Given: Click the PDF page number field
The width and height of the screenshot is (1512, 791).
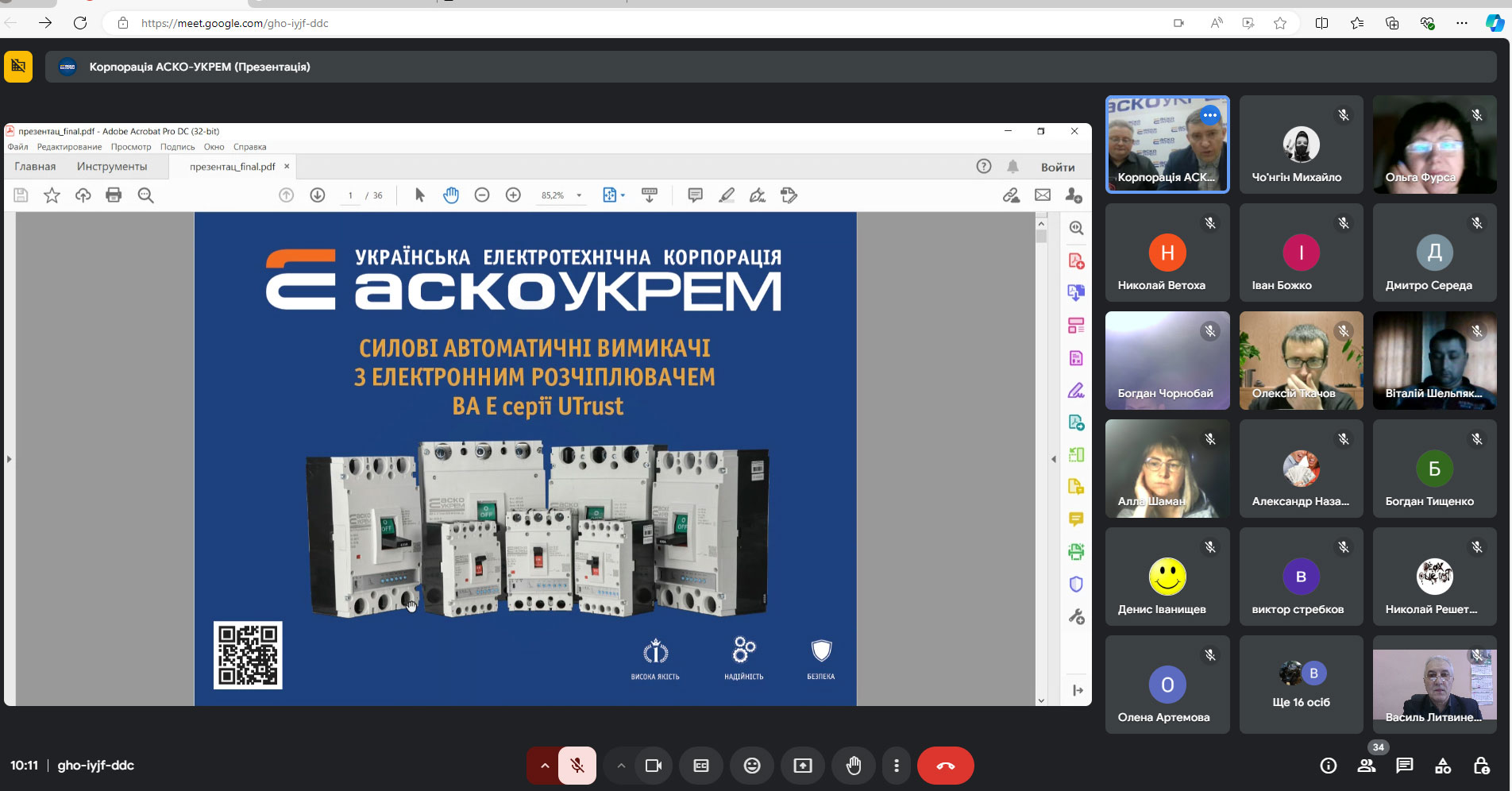Looking at the screenshot, I should (x=350, y=195).
